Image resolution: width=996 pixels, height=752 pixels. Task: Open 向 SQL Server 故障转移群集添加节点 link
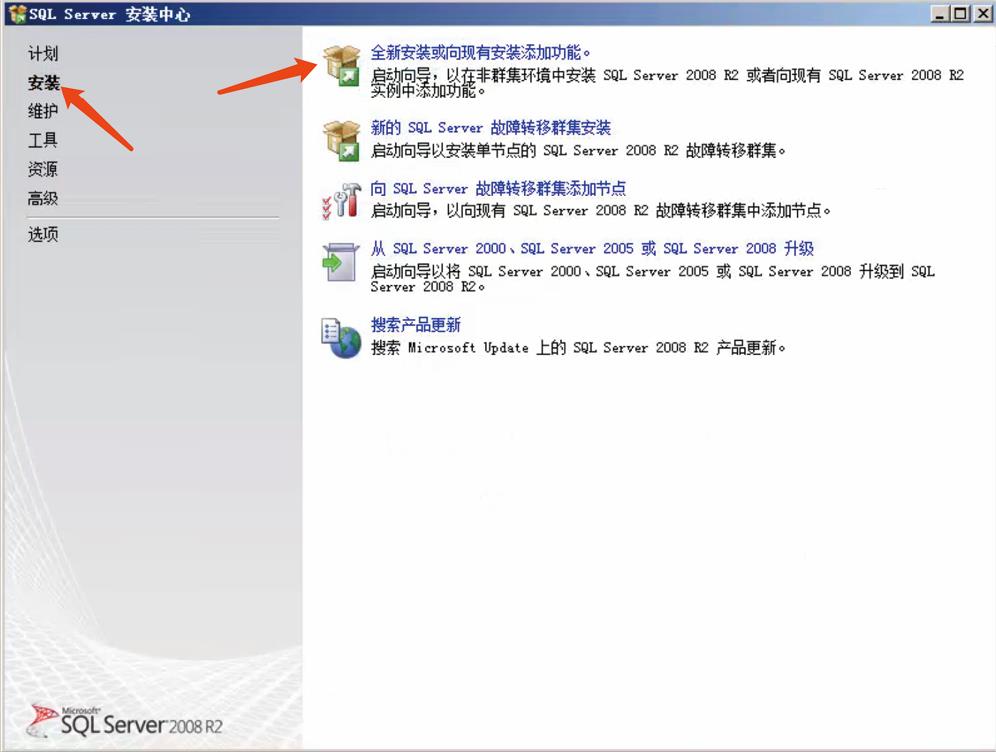(x=498, y=189)
